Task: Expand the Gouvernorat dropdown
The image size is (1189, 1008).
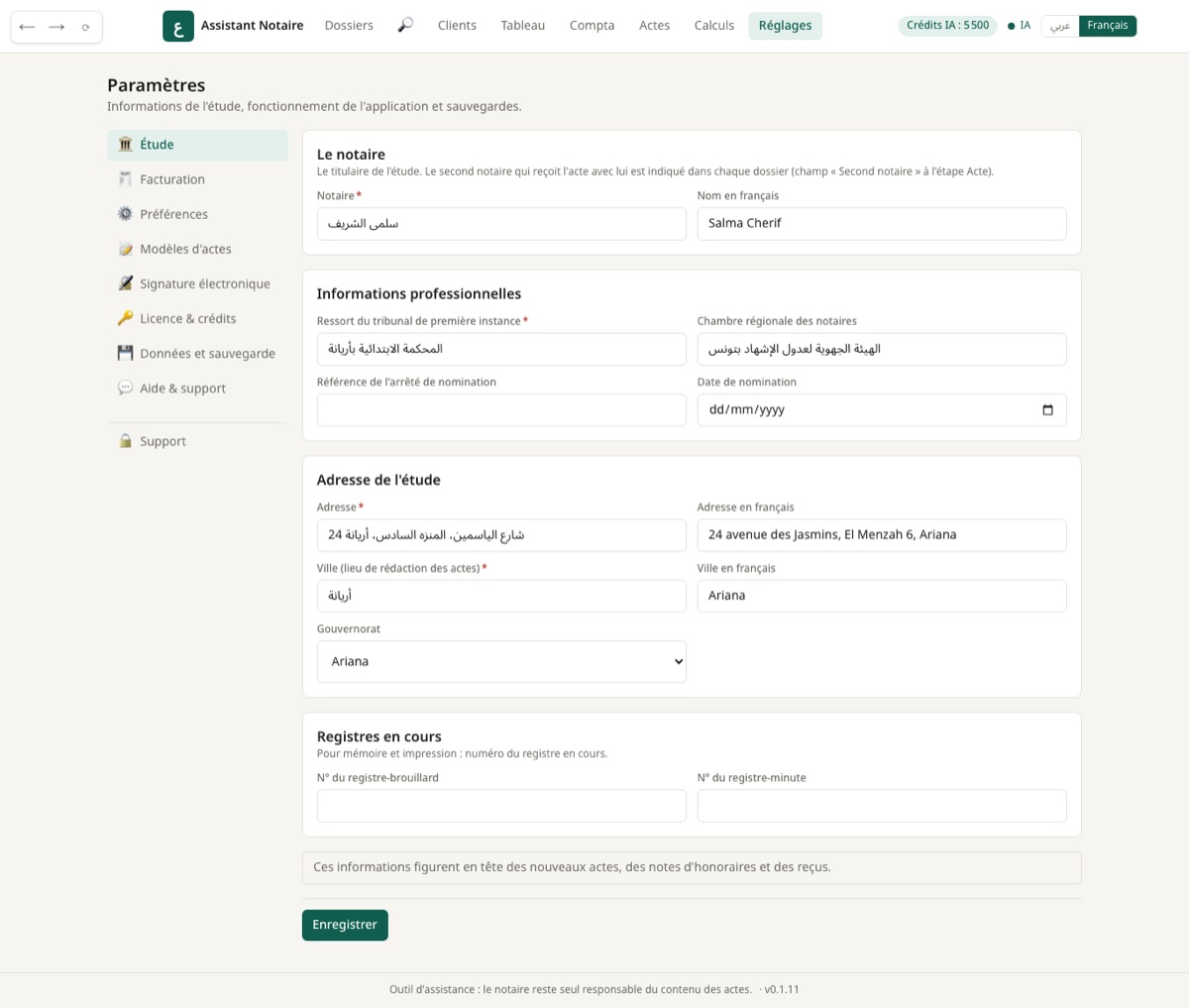Action: click(501, 662)
